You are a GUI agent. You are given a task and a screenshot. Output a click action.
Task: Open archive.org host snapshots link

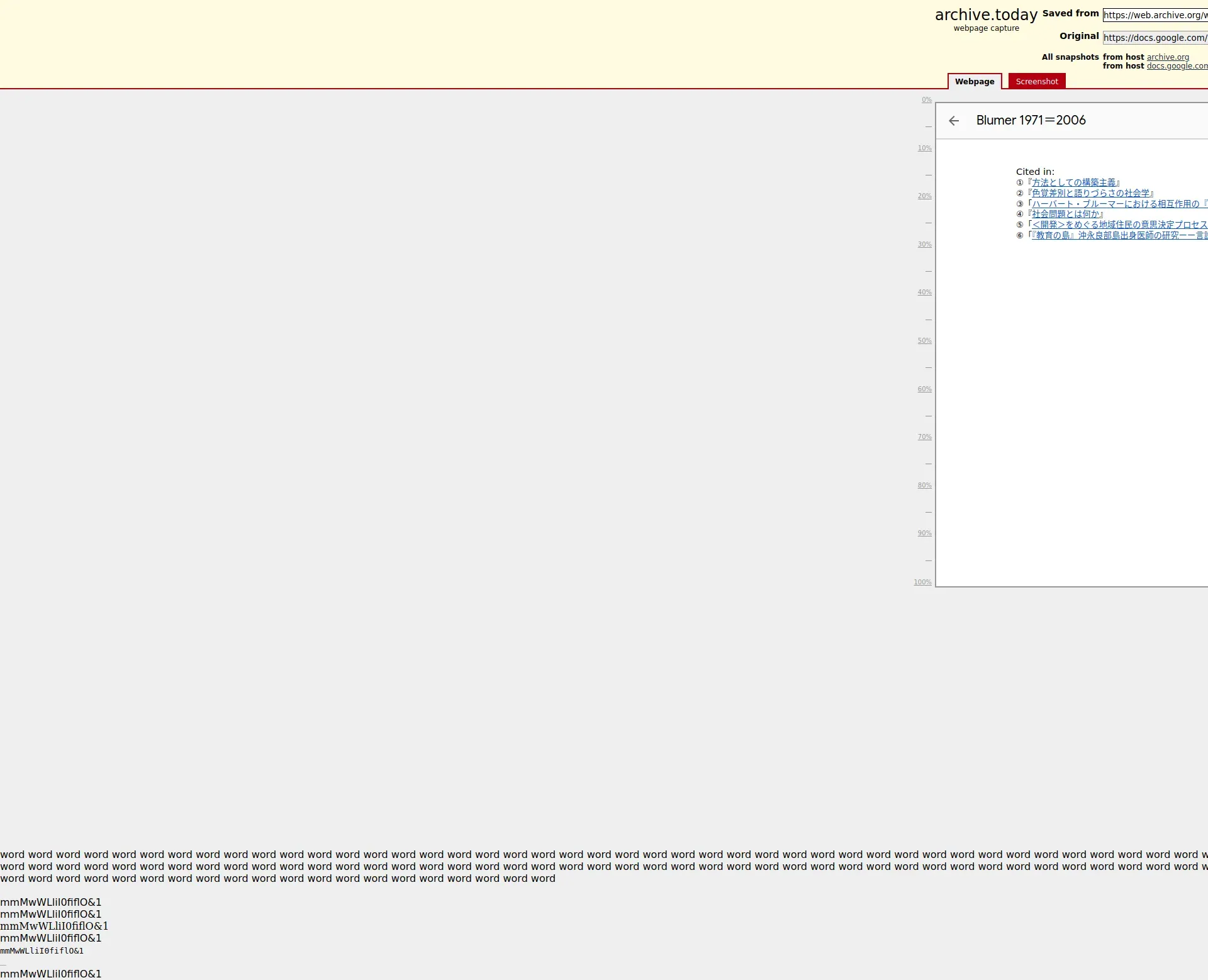pyautogui.click(x=1167, y=57)
